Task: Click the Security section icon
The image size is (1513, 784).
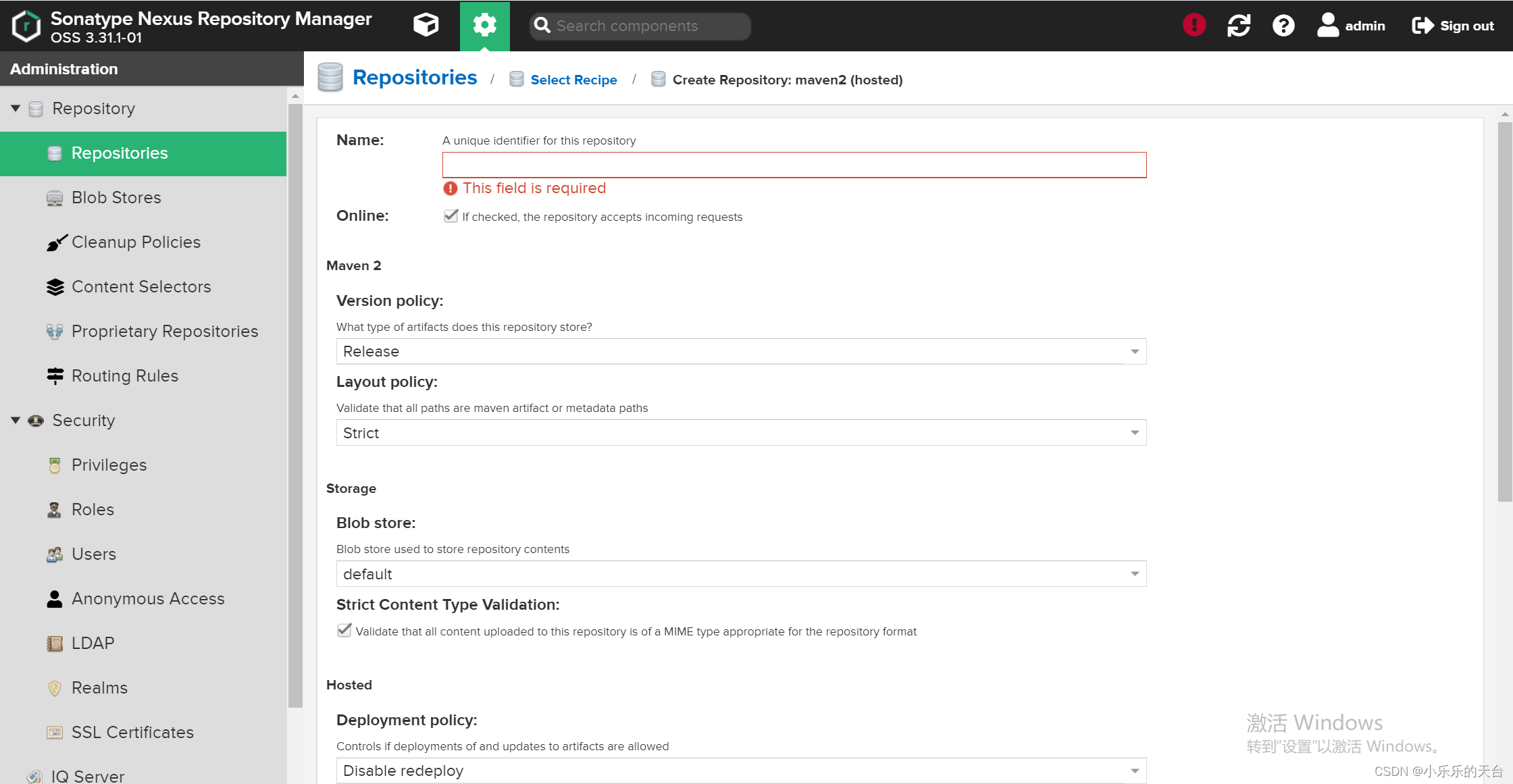Action: click(36, 420)
